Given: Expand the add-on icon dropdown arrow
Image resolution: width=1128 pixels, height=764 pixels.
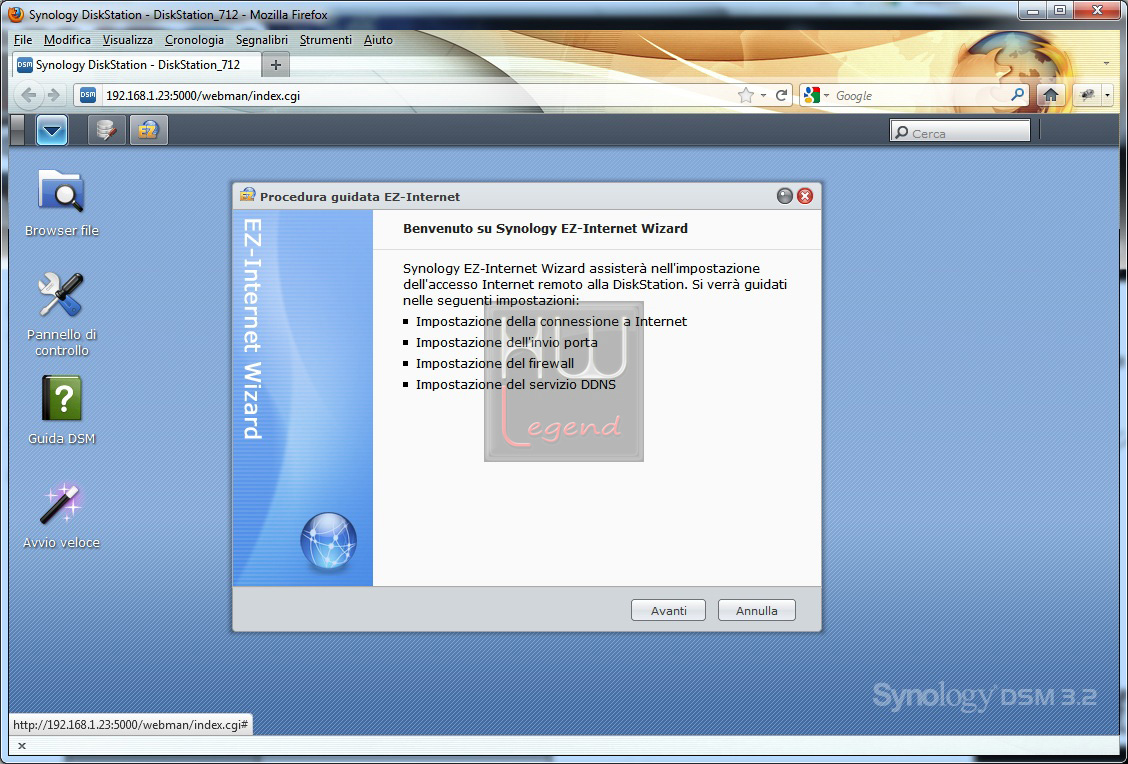Looking at the screenshot, I should click(1107, 95).
